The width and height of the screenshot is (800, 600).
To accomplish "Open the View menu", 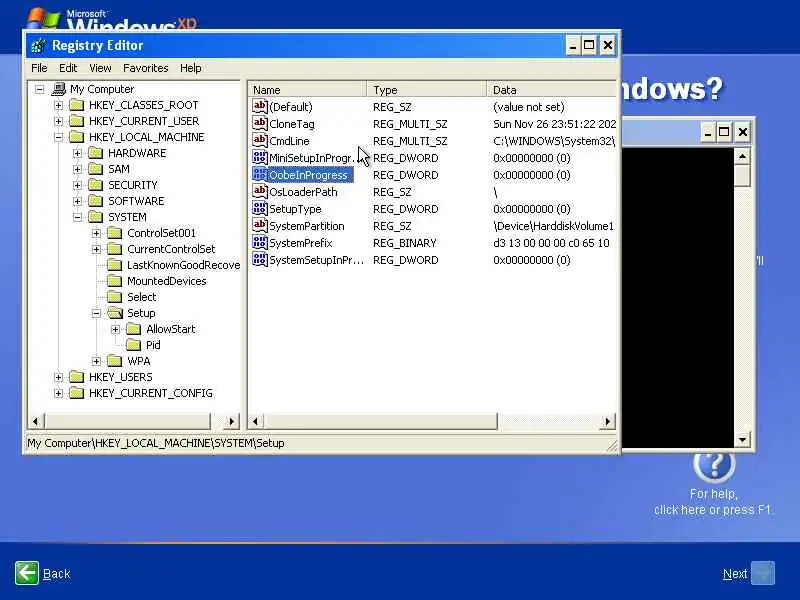I will pyautogui.click(x=100, y=68).
